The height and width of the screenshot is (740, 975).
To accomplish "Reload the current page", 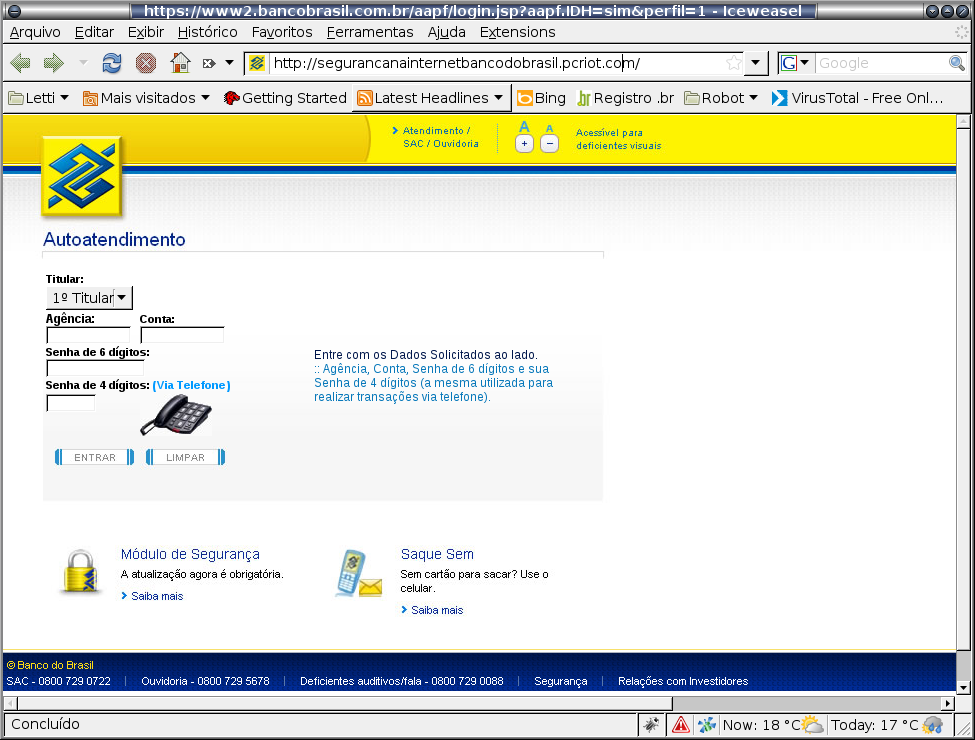I will (112, 63).
